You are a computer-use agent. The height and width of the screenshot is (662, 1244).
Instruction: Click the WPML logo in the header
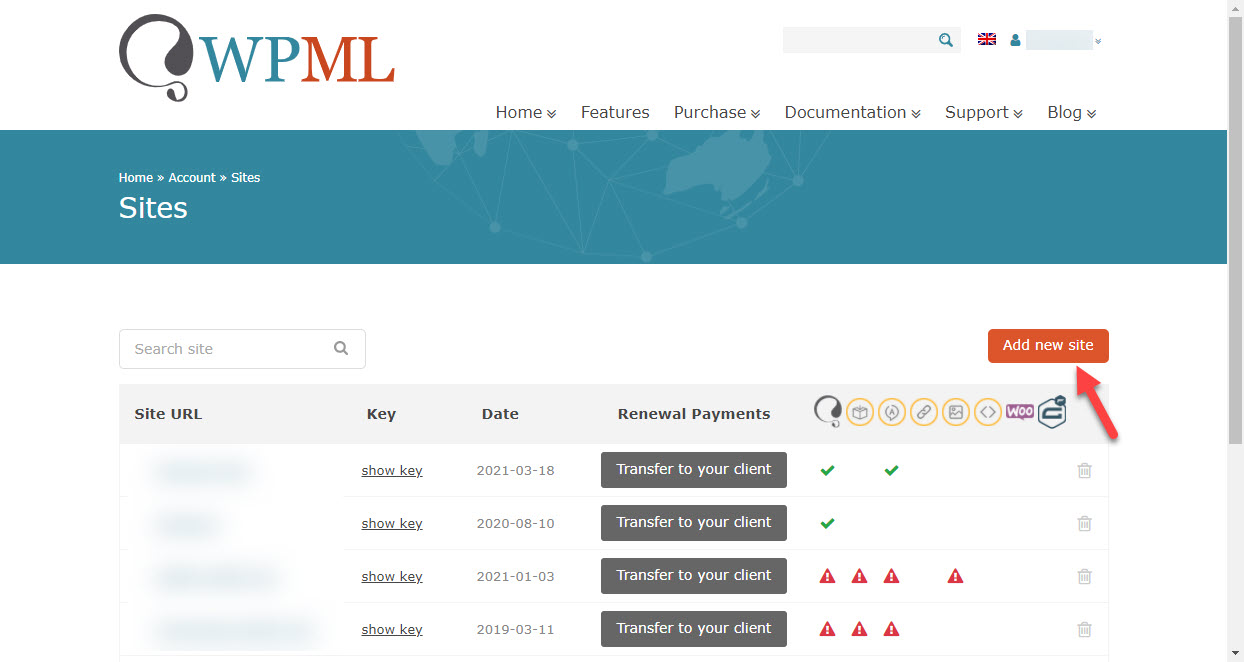[257, 58]
